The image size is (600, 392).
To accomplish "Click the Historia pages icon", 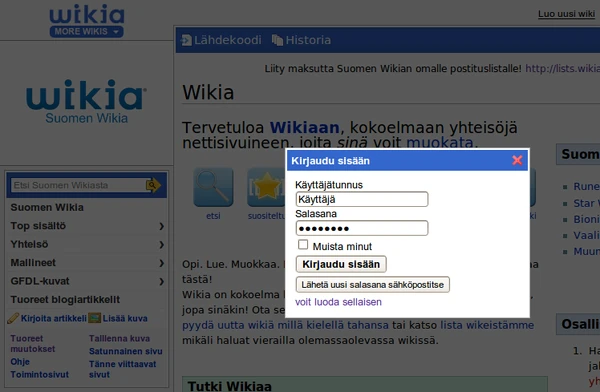I will 277,40.
